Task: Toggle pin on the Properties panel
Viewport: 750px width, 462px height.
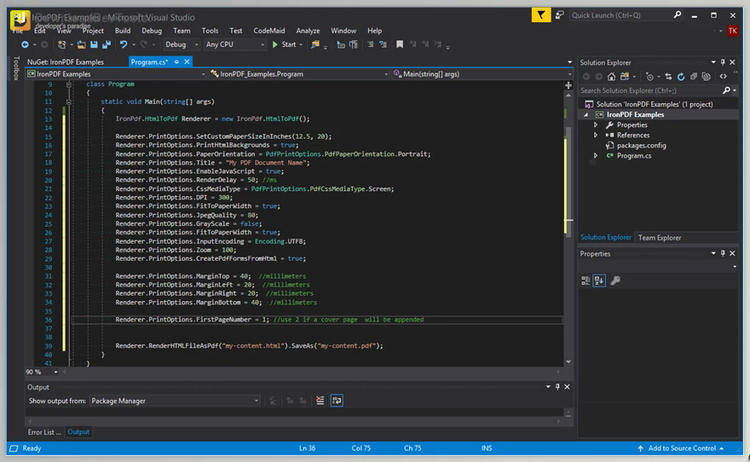Action: pyautogui.click(x=723, y=253)
